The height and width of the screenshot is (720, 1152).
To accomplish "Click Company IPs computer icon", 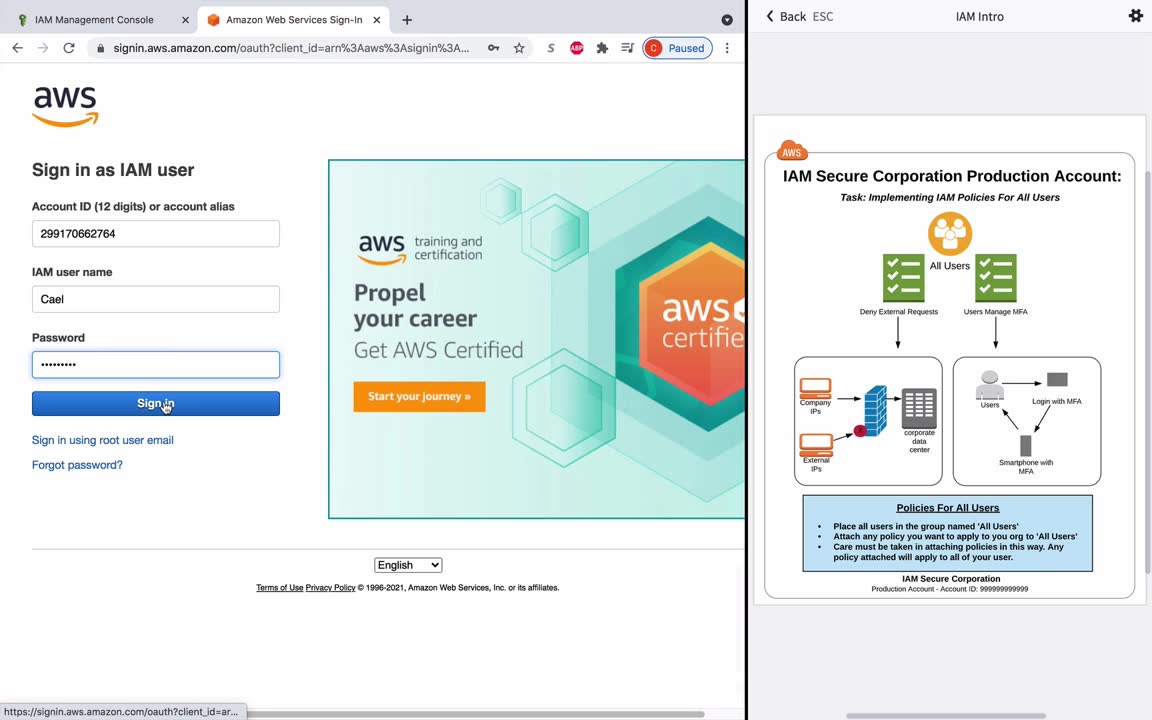I will [816, 387].
